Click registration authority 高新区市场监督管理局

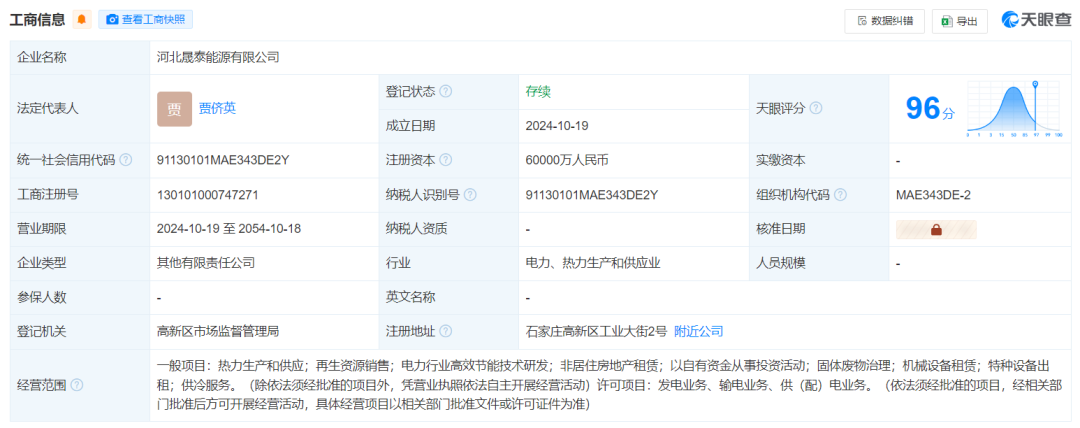218,332
